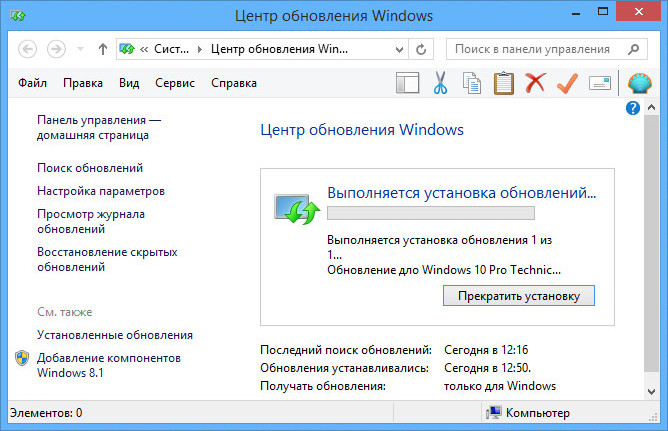Click the vertical scrollbar thumb
This screenshot has width=668, height=431.
pyautogui.click(x=651, y=244)
